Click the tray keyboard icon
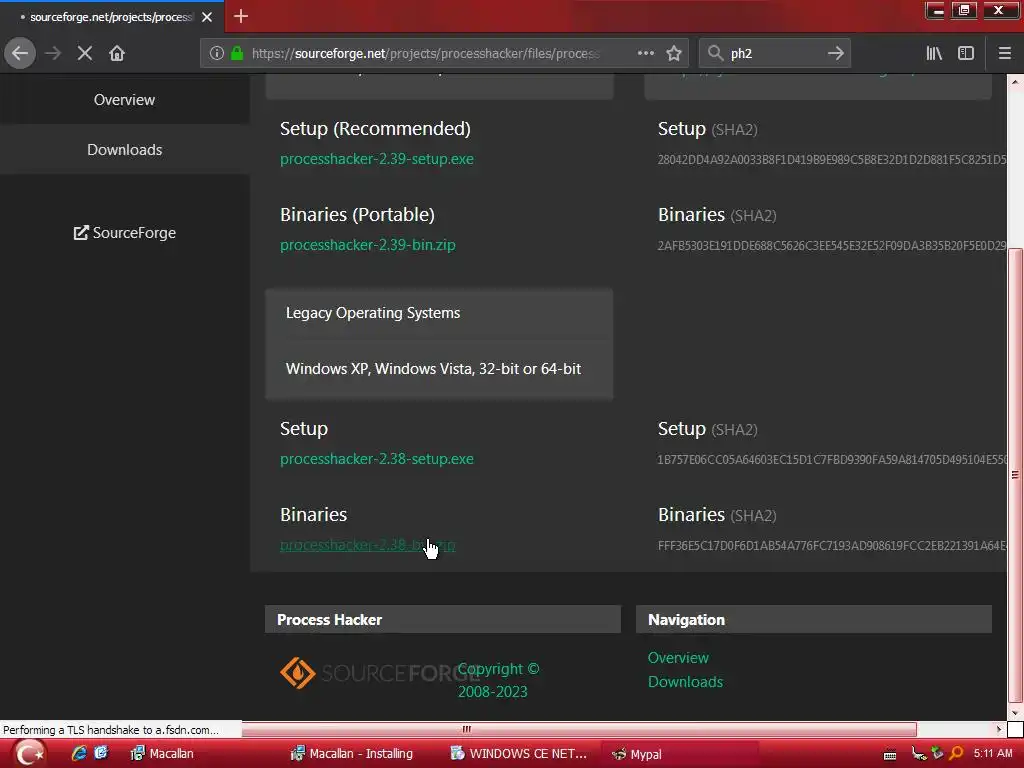This screenshot has height=768, width=1024. point(890,755)
